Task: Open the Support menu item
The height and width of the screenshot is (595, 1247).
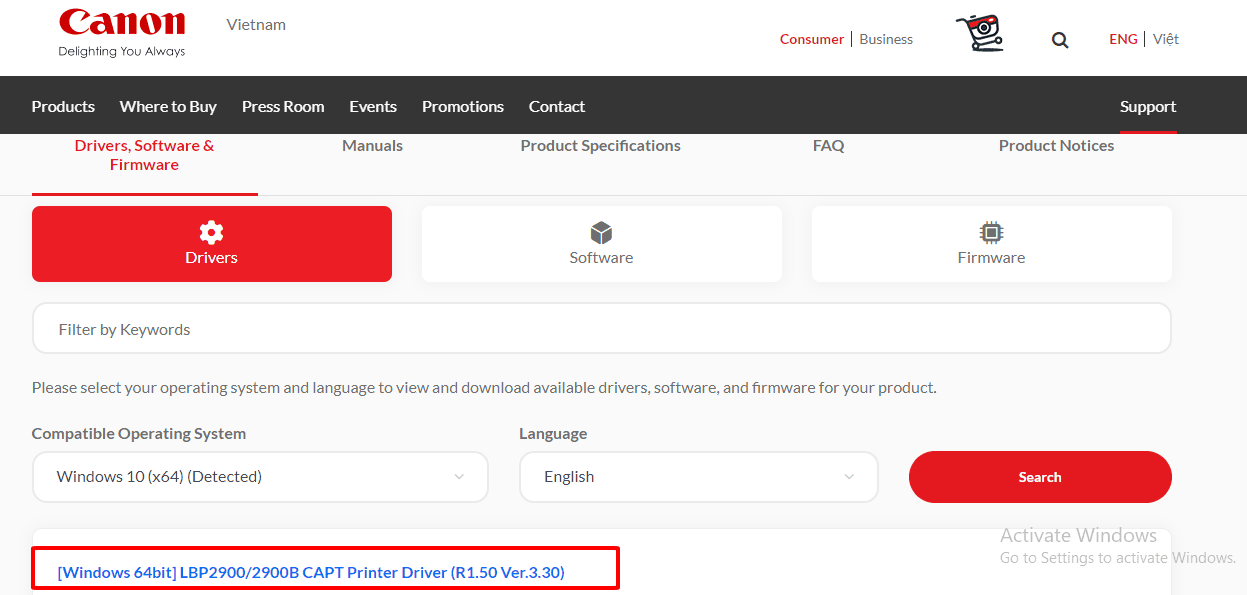Action: click(1147, 106)
